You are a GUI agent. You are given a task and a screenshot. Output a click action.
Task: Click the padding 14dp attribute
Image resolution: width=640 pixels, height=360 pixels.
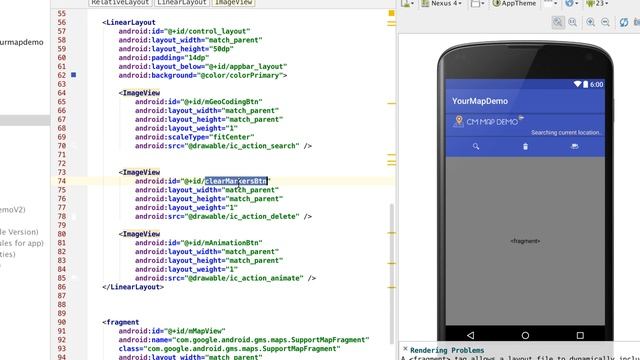(164, 58)
